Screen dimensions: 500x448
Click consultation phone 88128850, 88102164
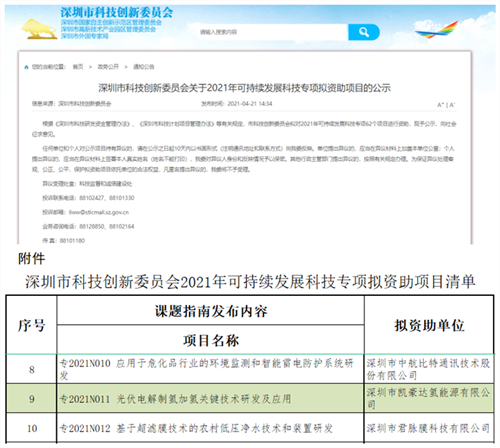click(x=107, y=227)
